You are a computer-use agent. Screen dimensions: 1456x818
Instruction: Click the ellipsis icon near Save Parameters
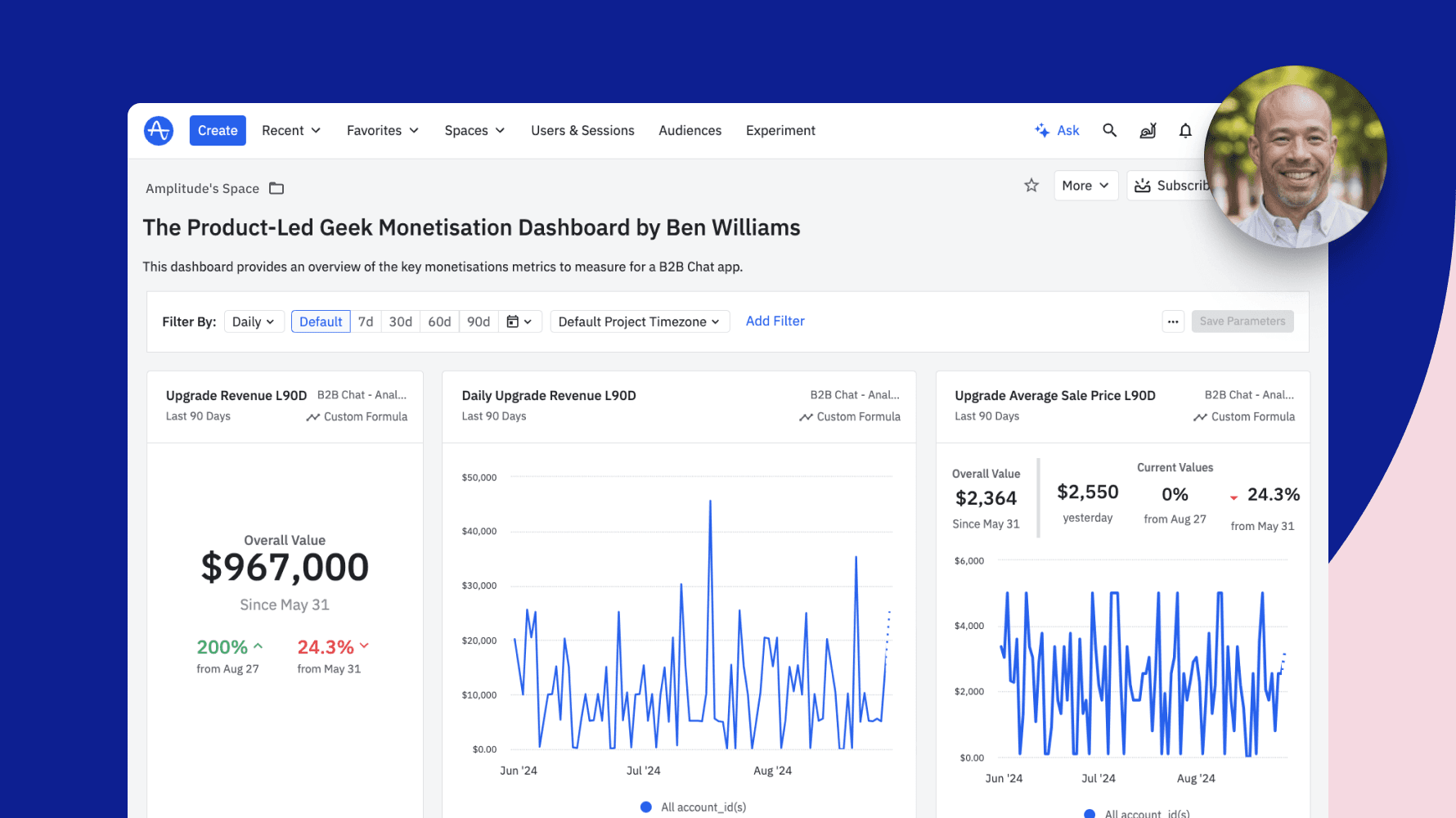(1173, 321)
